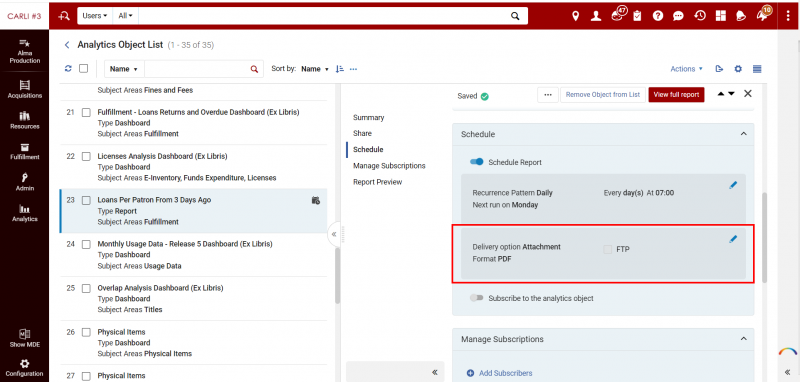
Task: Go back using the arrow beside Analytics Object List
Action: pyautogui.click(x=67, y=45)
